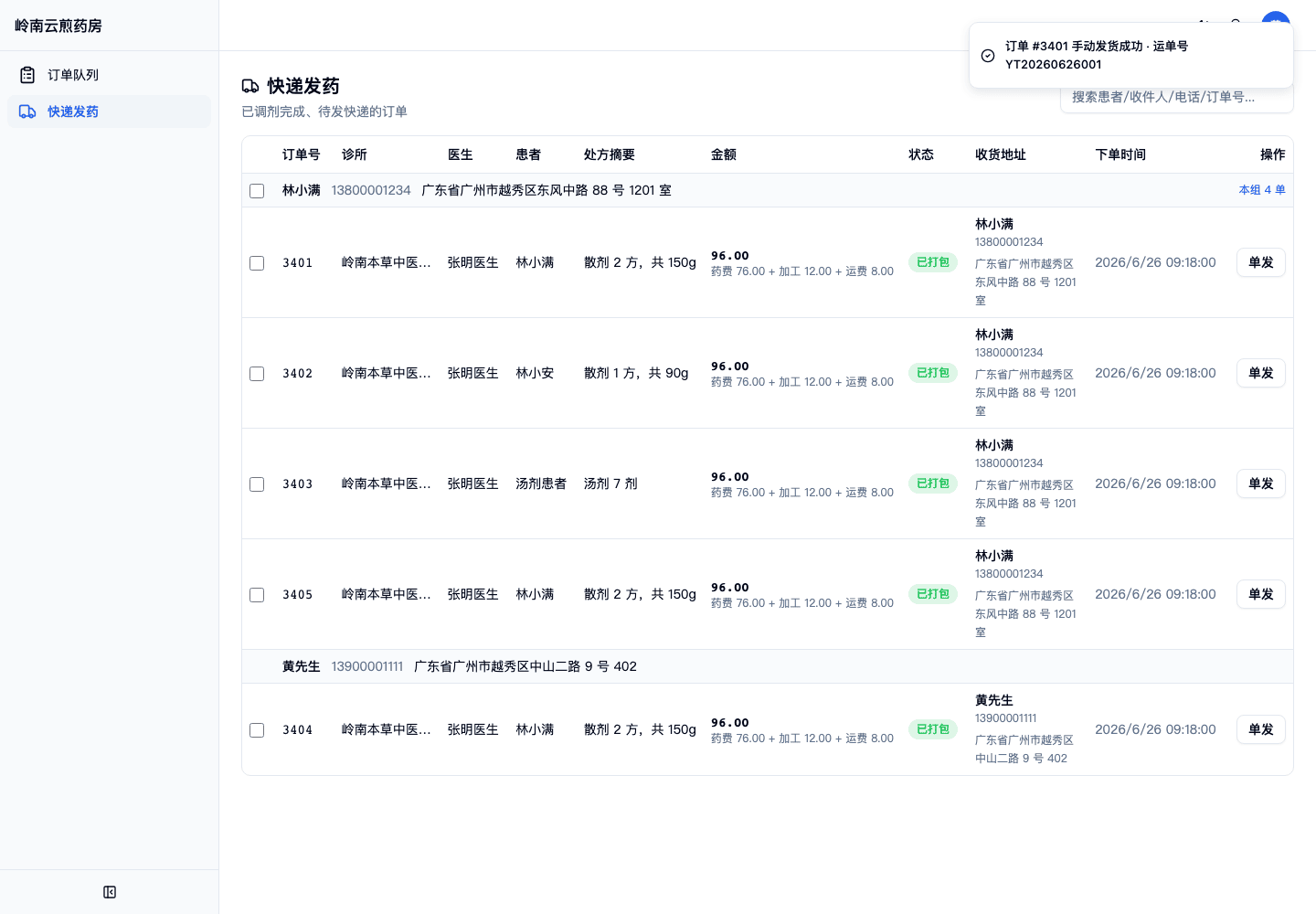Click patient 汤剂患者 in order 3403
Screen dimensions: 1316x914
click(541, 484)
